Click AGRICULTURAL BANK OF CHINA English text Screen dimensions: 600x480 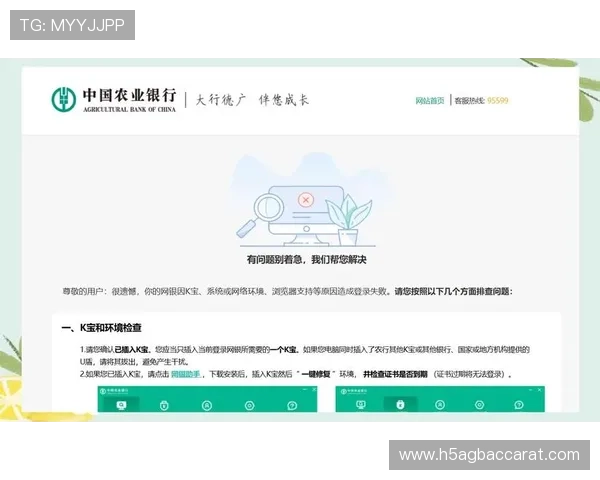tap(129, 109)
